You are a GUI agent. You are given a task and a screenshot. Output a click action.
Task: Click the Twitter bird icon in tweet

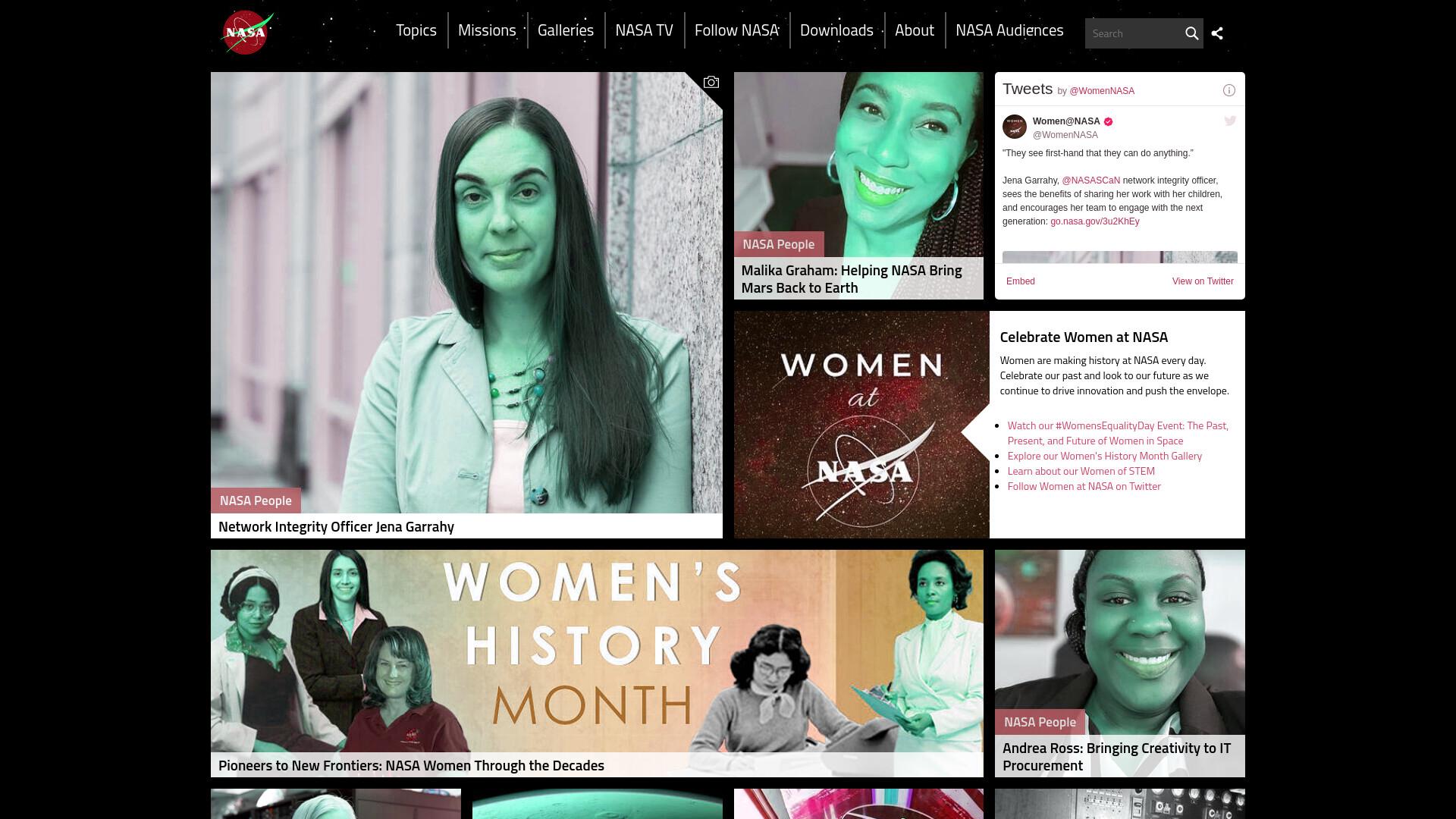[1230, 121]
